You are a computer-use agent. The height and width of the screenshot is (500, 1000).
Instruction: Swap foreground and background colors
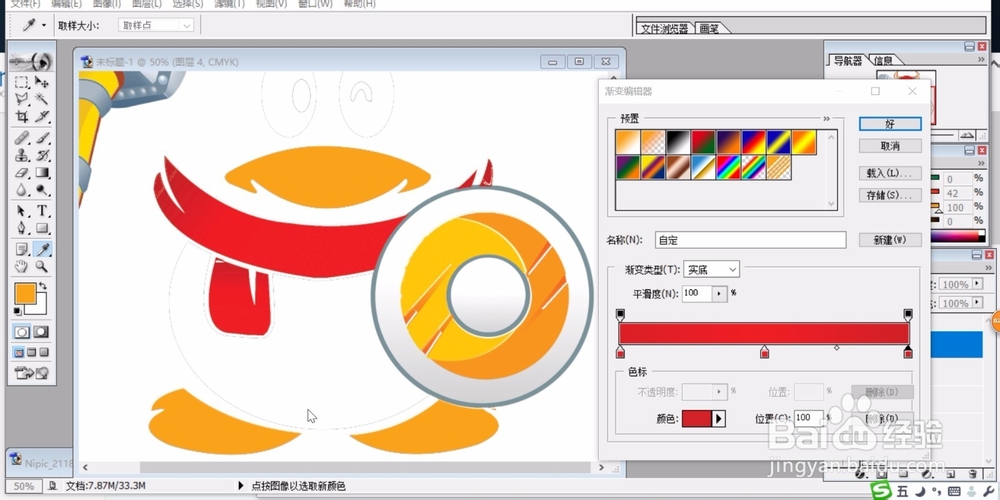(43, 286)
